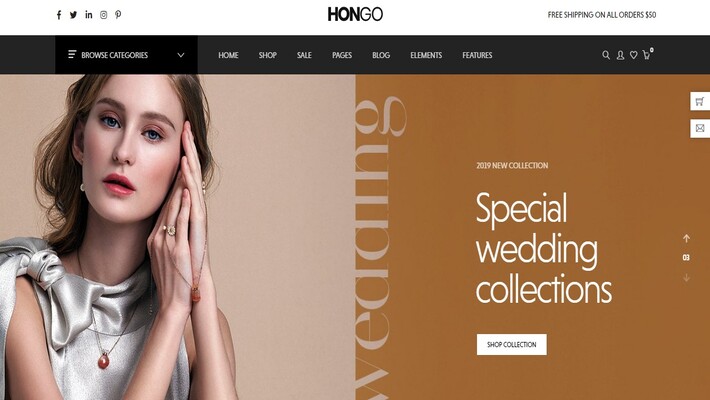Open the shopping cart icon in navbar
Viewport: 710px width, 400px height.
(x=647, y=55)
